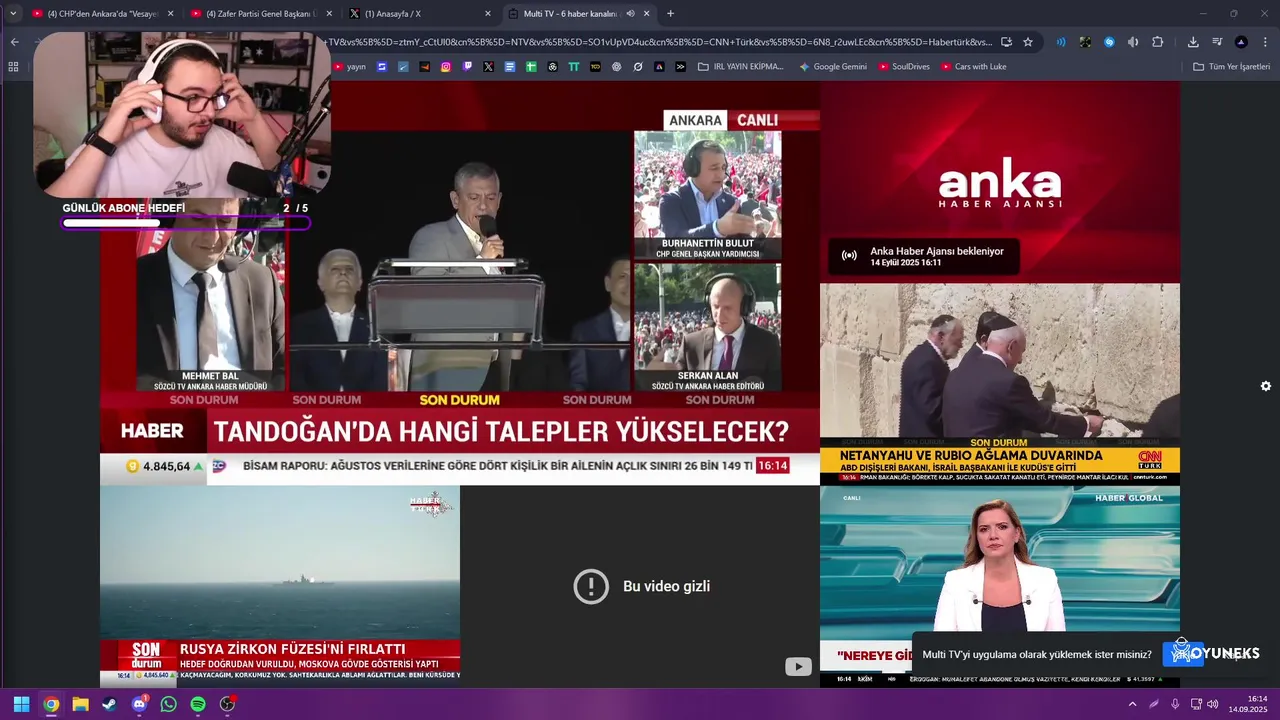Image resolution: width=1280 pixels, height=720 pixels.
Task: Click the YouTube logo on hidden video
Action: point(798,667)
